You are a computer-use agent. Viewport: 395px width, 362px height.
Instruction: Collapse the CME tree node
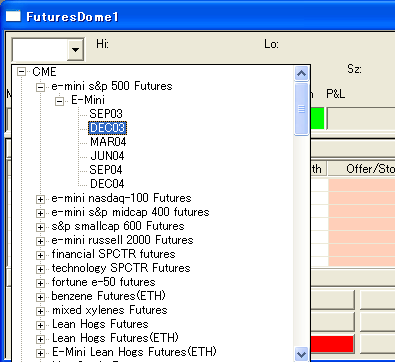21,71
